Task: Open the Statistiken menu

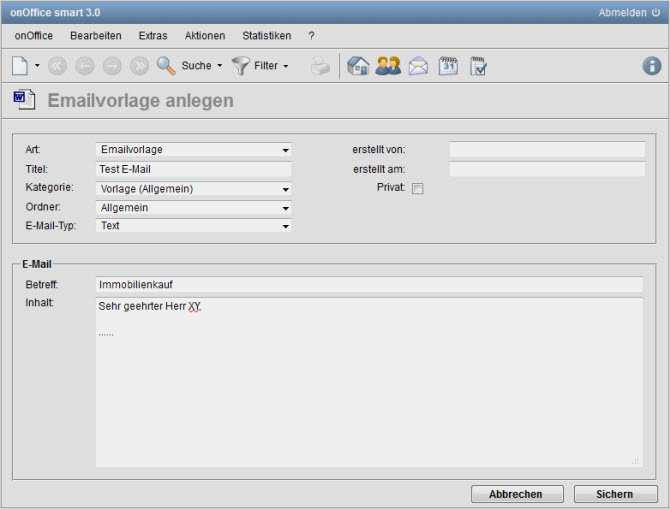Action: 266,36
